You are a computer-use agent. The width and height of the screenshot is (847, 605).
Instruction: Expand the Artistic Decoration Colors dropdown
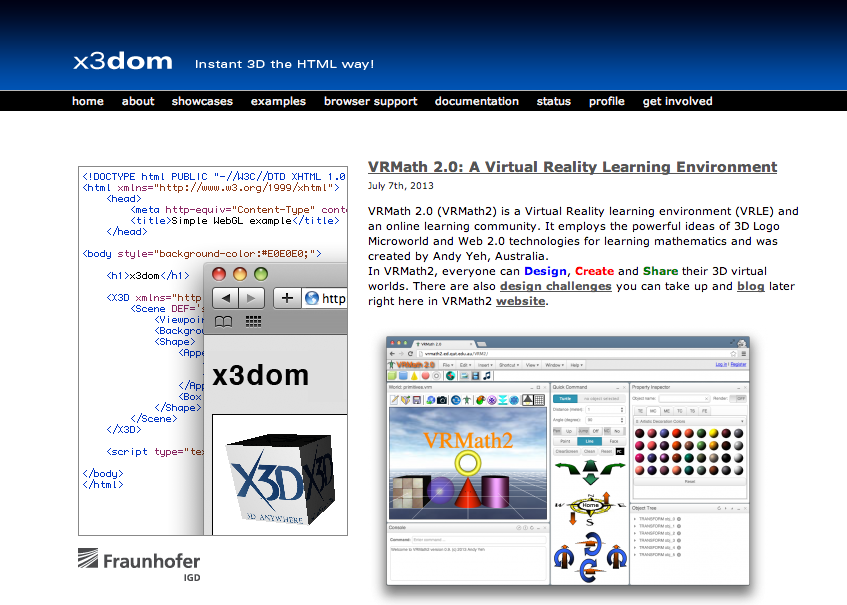pyautogui.click(x=689, y=422)
